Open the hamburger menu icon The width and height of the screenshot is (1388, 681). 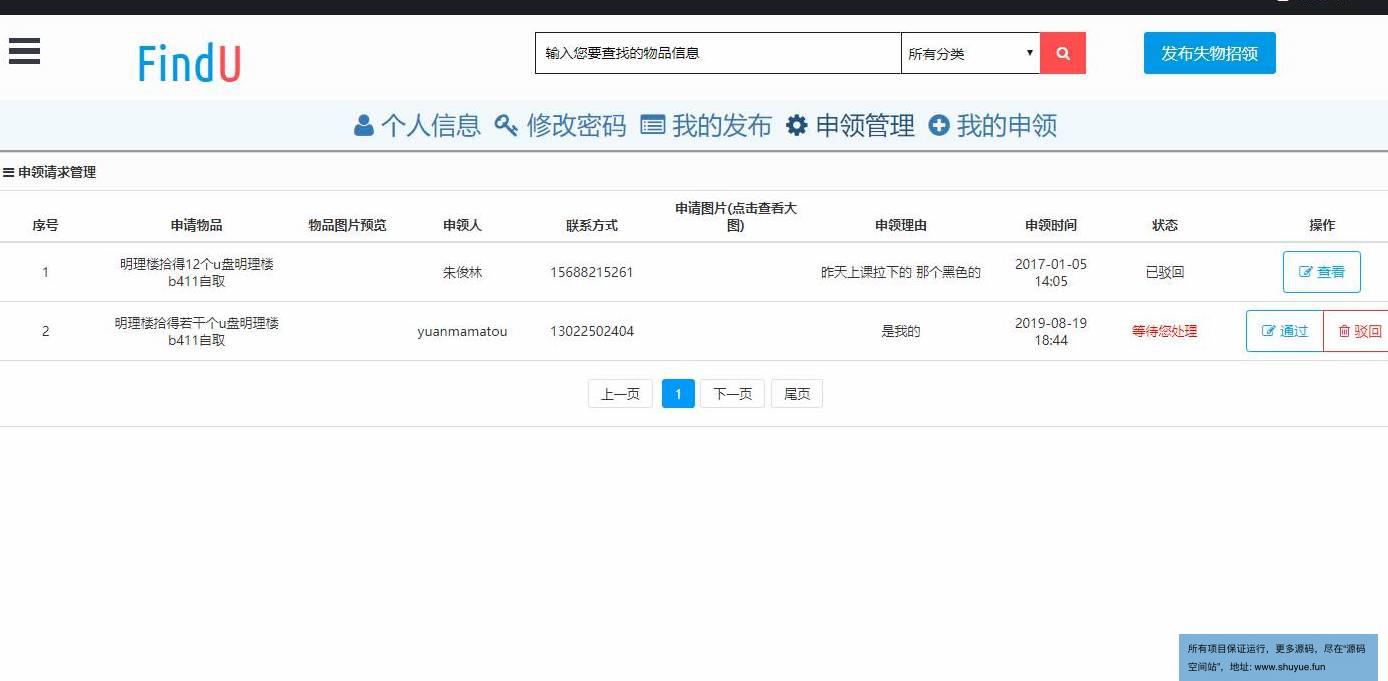tap(24, 51)
